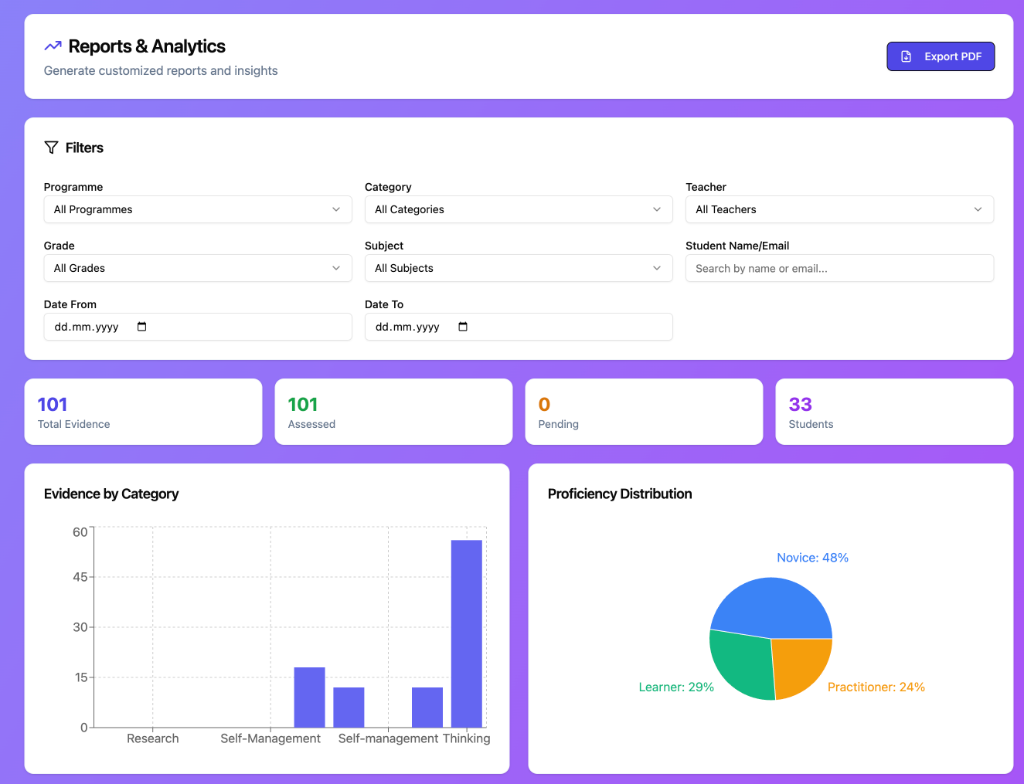Open the Date To calendar picker icon
This screenshot has height=784, width=1024.
pos(463,327)
